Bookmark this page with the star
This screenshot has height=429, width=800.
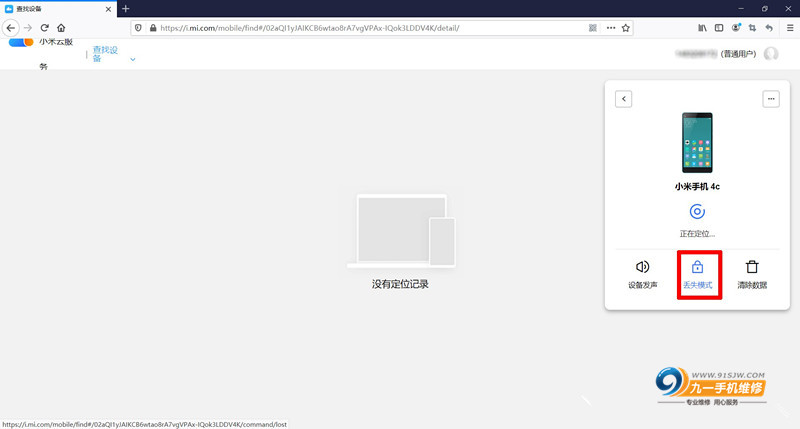tap(626, 28)
